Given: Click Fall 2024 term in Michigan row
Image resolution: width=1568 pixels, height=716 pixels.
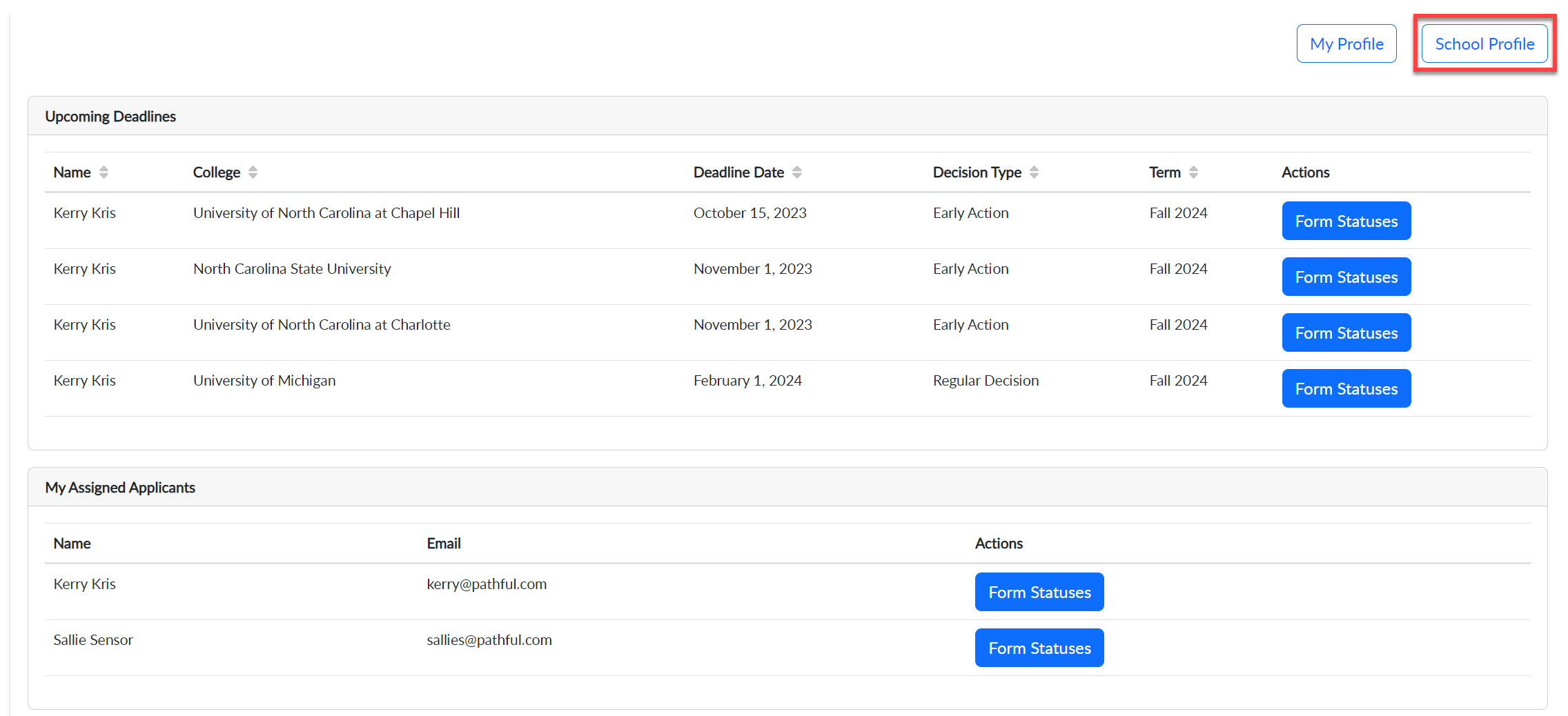Looking at the screenshot, I should (x=1178, y=381).
